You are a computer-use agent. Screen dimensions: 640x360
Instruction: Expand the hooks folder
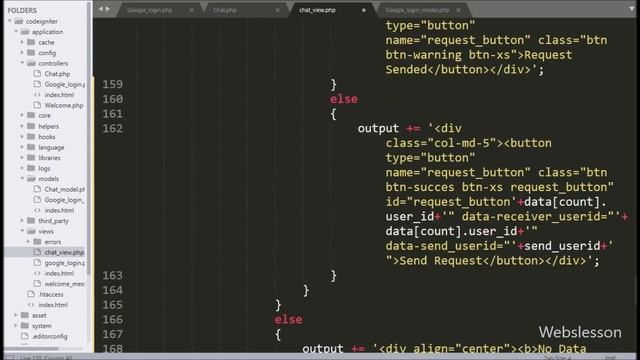click(22, 137)
